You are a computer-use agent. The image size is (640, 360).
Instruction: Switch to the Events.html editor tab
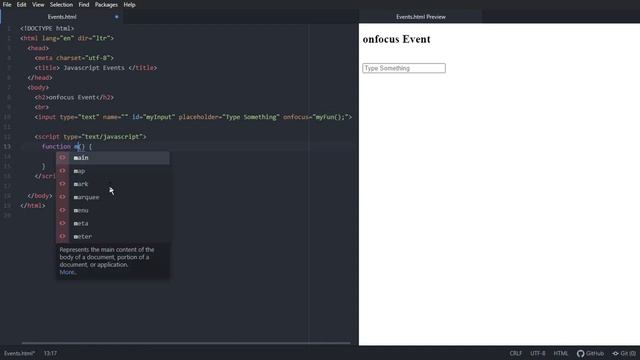62,17
